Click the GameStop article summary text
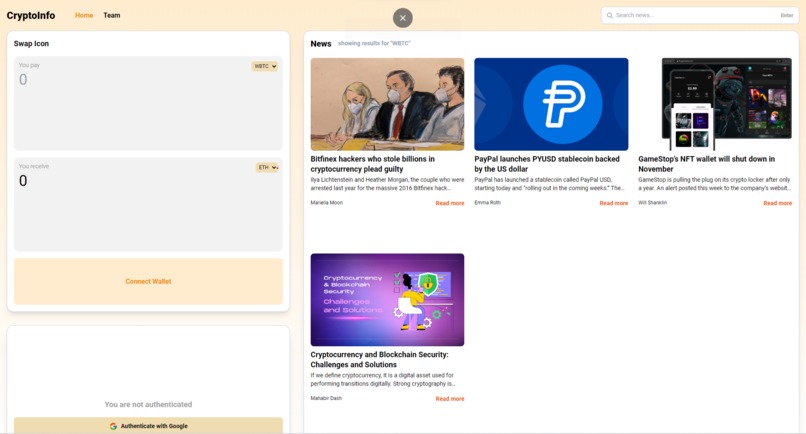 (715, 184)
